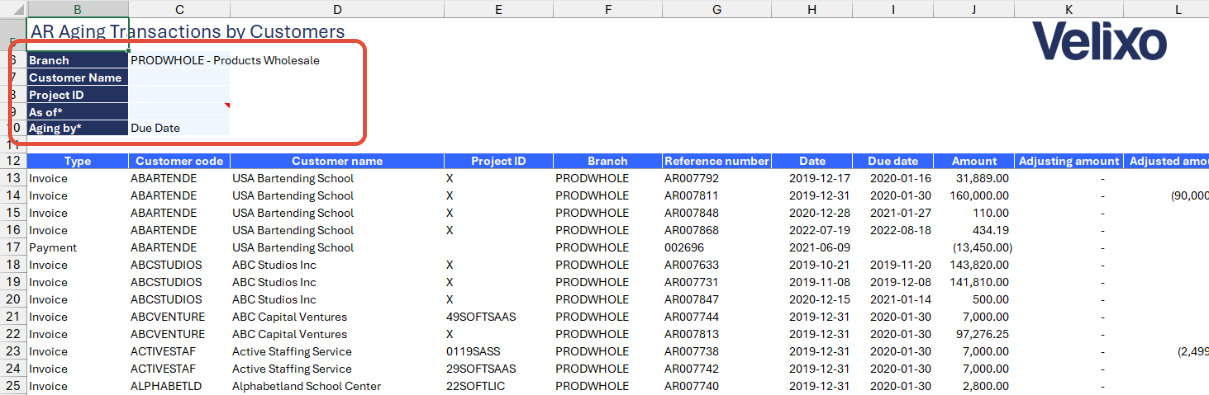The image size is (1209, 395).
Task: Click the Adjusting amount column heading
Action: click(x=1069, y=161)
